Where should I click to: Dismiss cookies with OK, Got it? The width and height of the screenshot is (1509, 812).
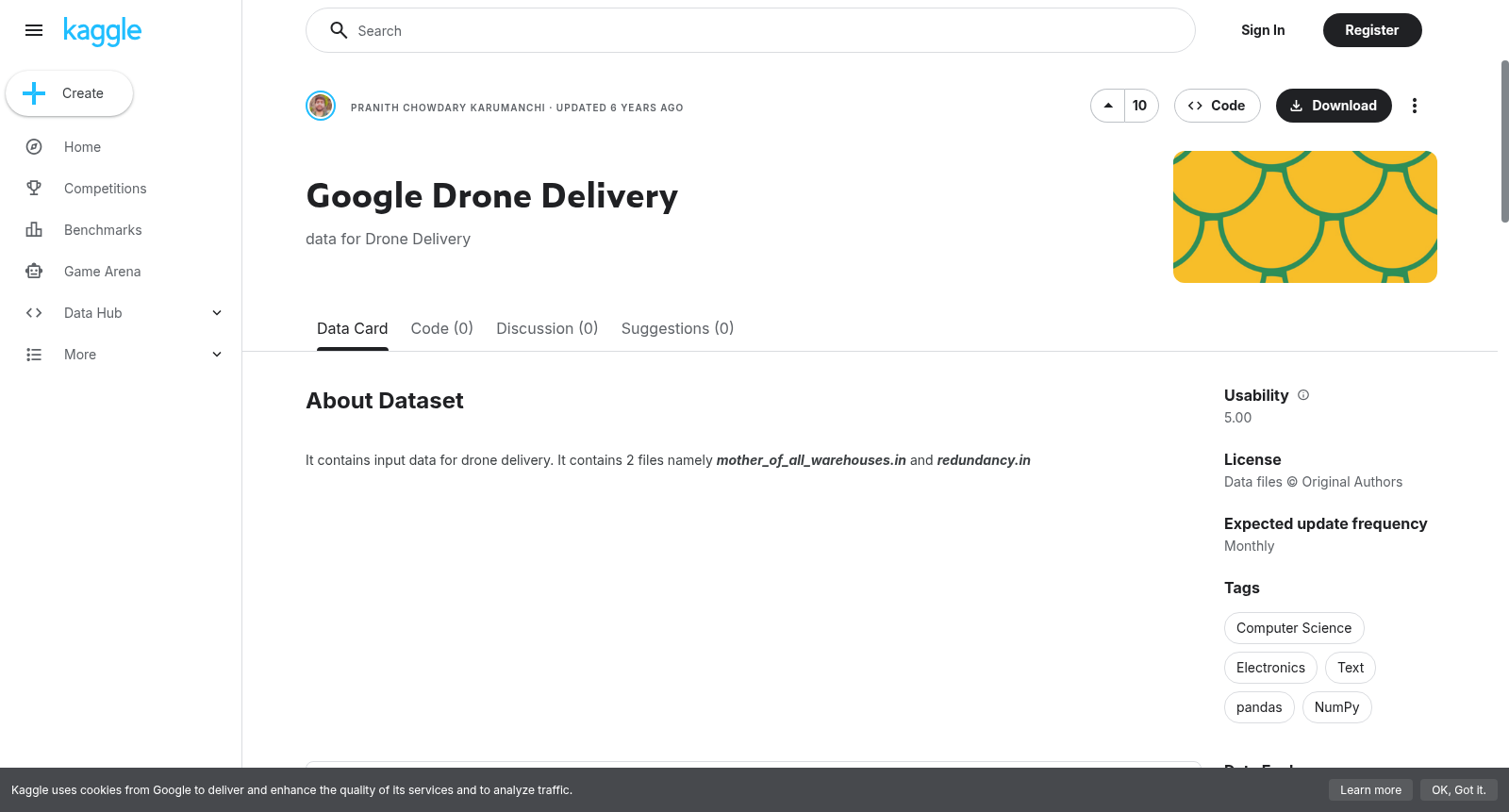1458,790
